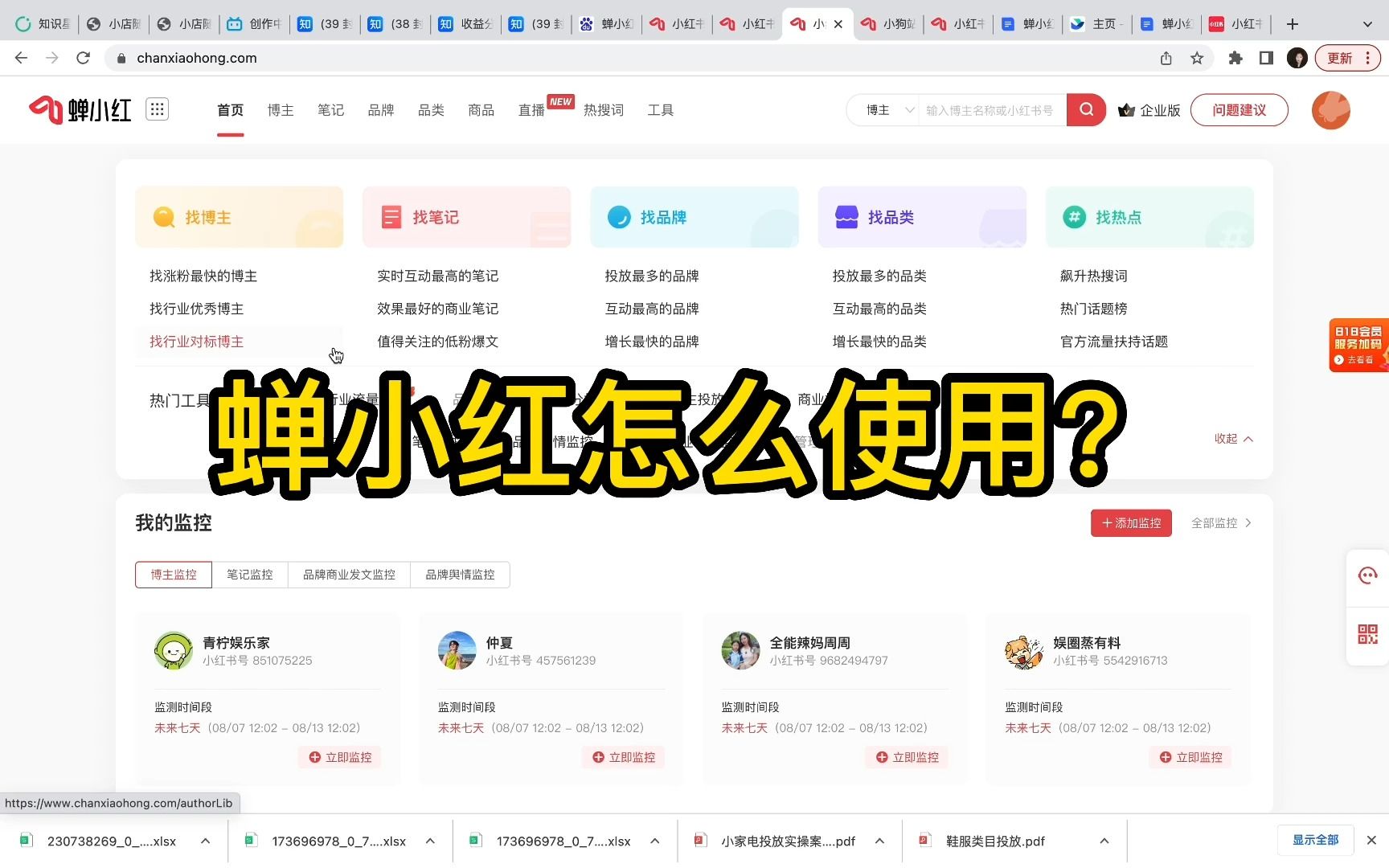Screen dimensions: 1389x868
Task: Click the 蝉小红 logo
Action: (80, 110)
